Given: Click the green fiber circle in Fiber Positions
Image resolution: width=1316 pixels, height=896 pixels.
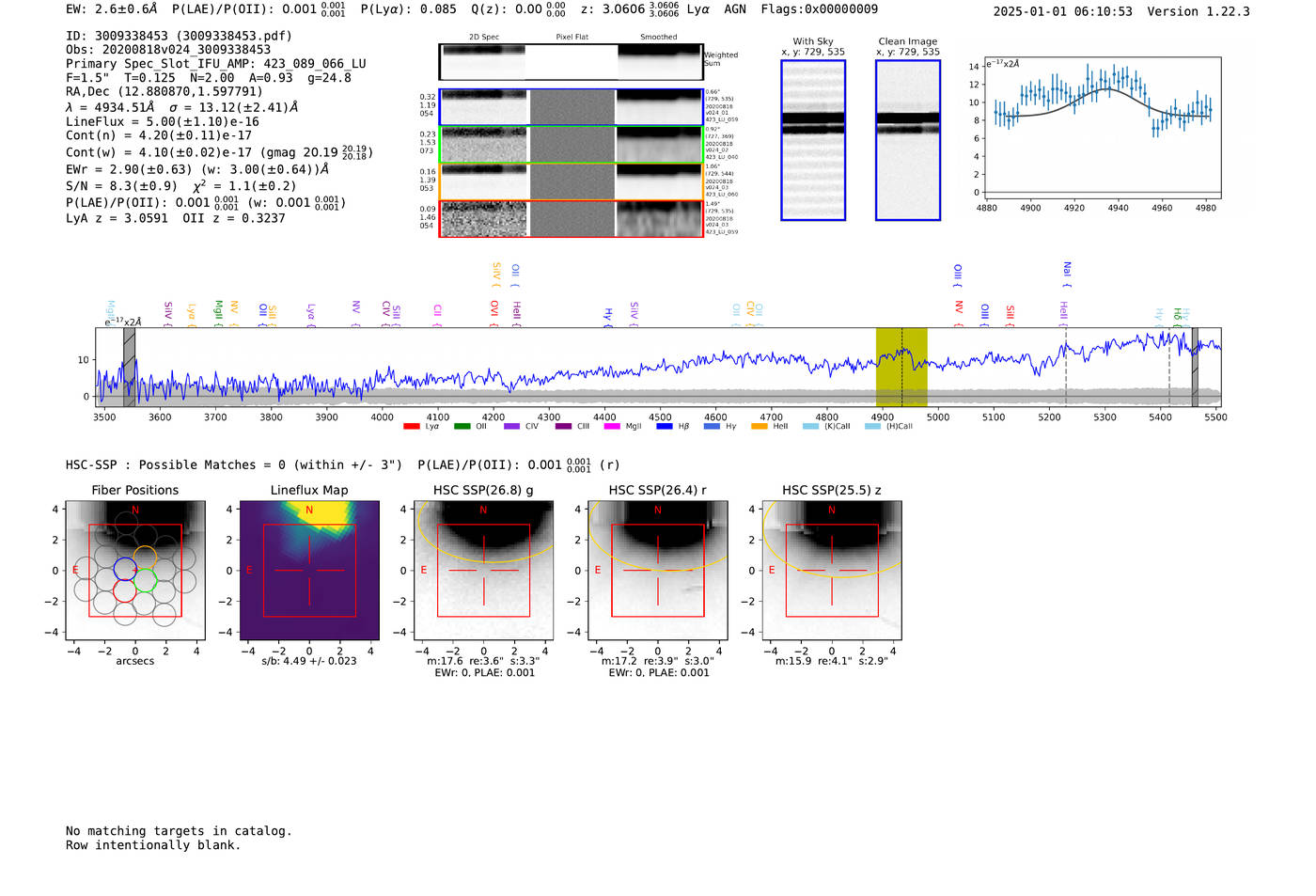Looking at the screenshot, I should 145,580.
